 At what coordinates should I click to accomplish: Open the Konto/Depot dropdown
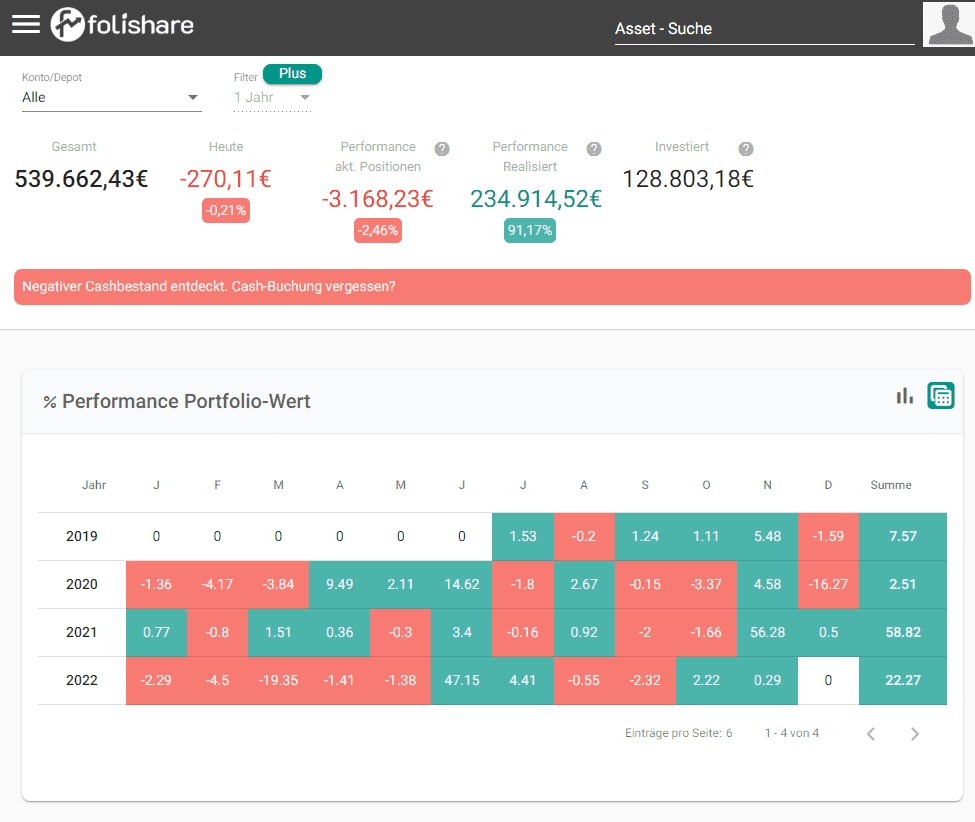tap(112, 98)
